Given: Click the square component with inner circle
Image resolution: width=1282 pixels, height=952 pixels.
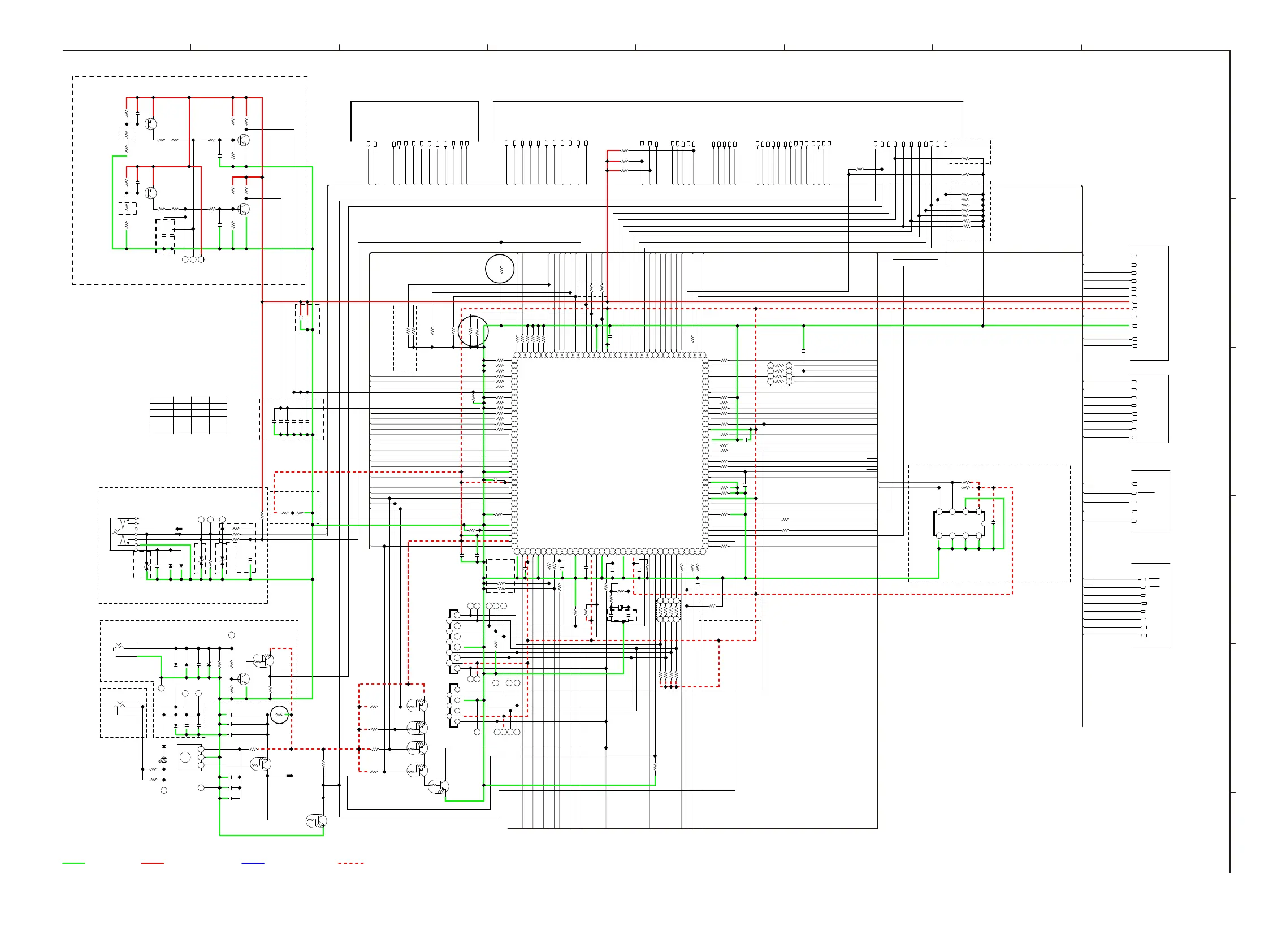Looking at the screenshot, I should [185, 757].
